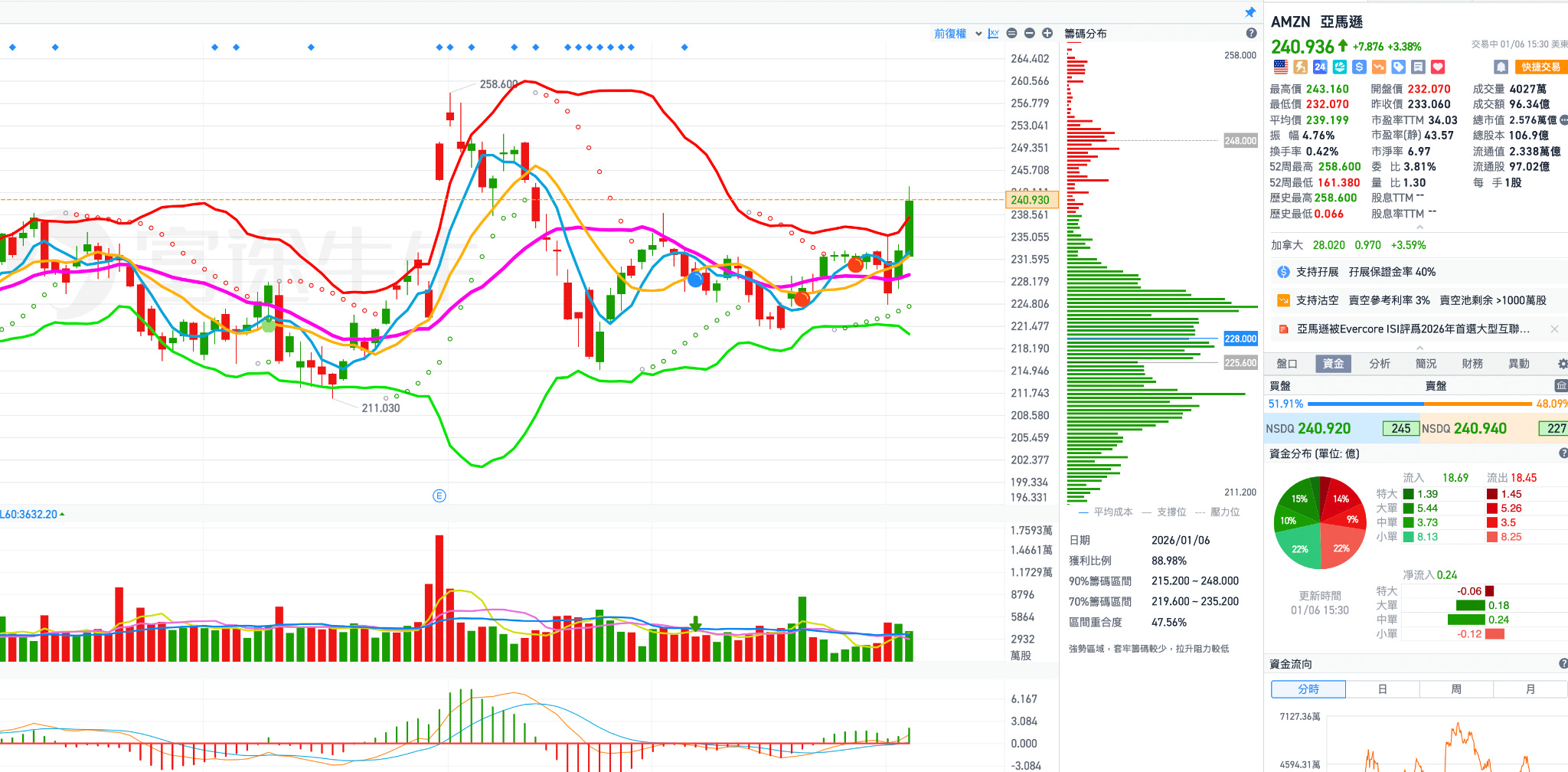Collapse the quote details with up chevron
This screenshot has width=1568, height=772.
tap(1419, 227)
